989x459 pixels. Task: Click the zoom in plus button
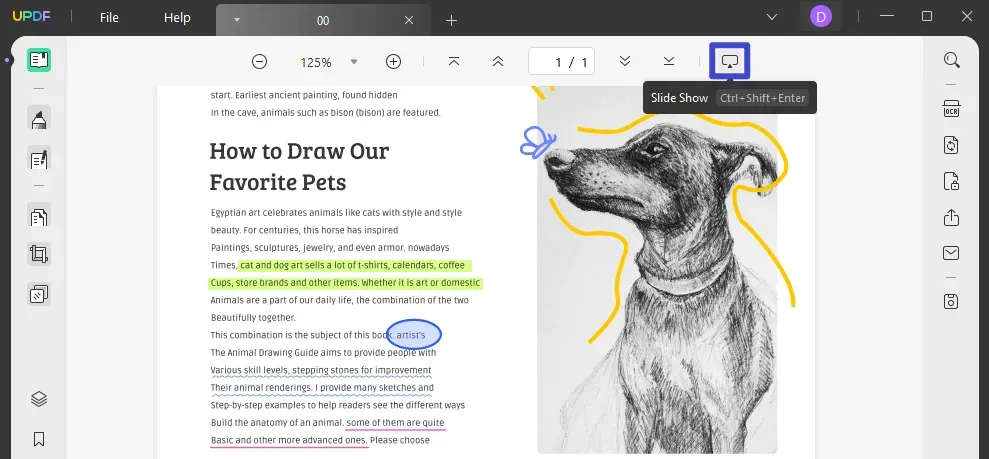(x=393, y=61)
